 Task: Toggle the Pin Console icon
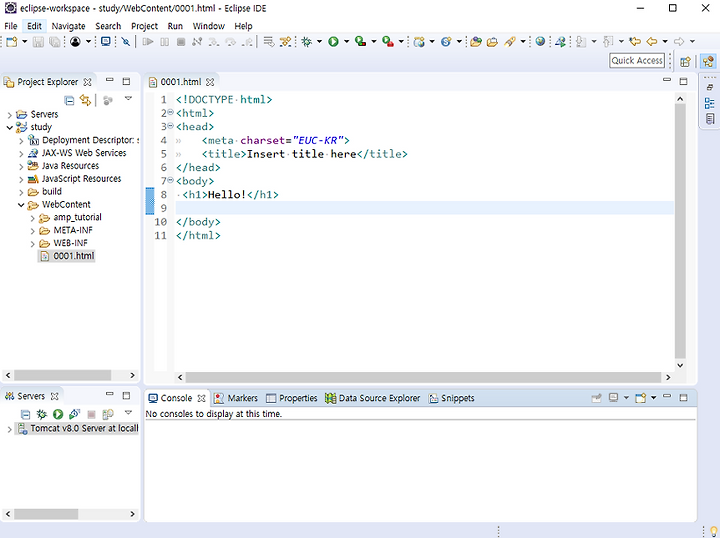coord(596,398)
